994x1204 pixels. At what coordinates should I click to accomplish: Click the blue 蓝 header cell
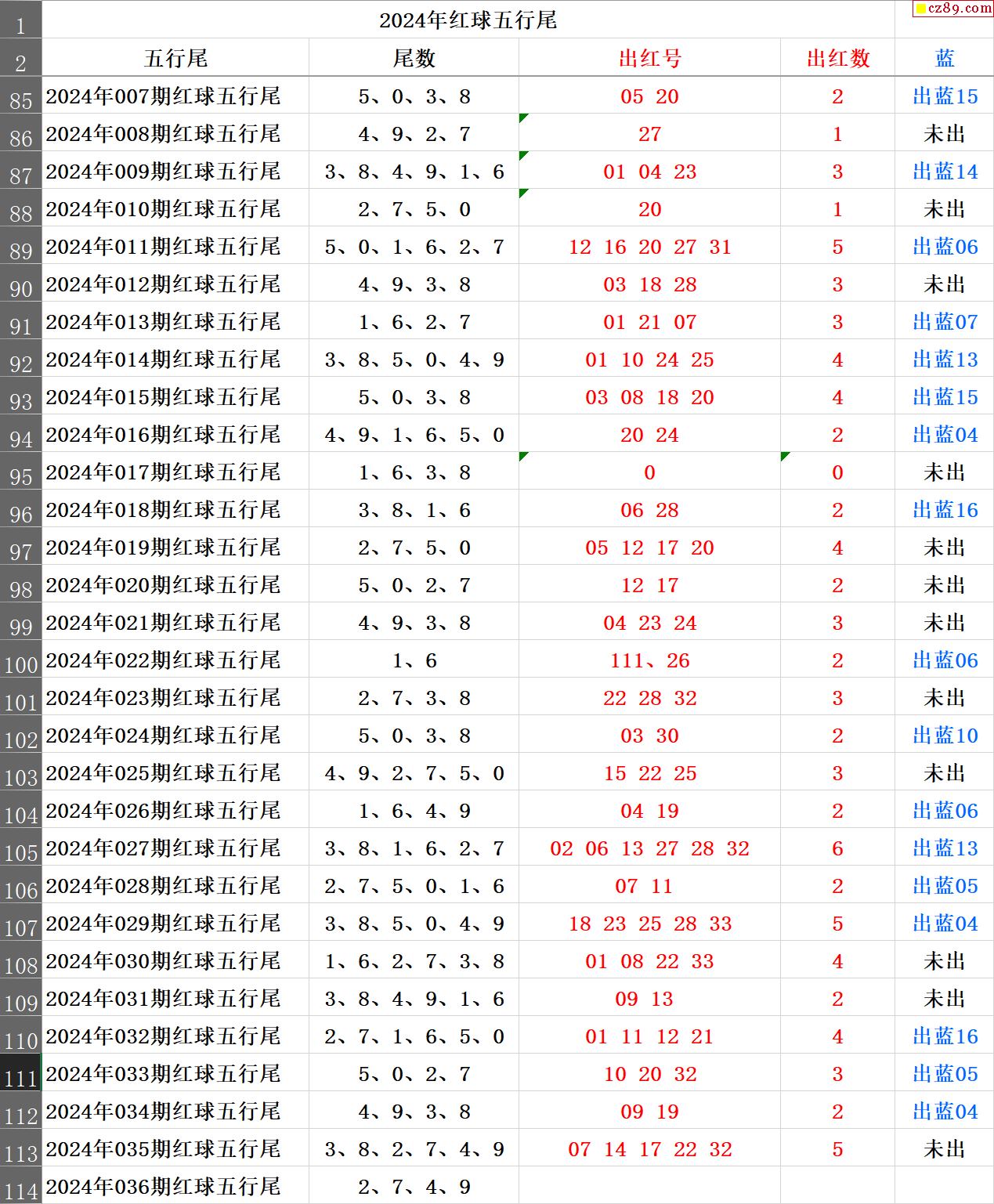(x=945, y=59)
